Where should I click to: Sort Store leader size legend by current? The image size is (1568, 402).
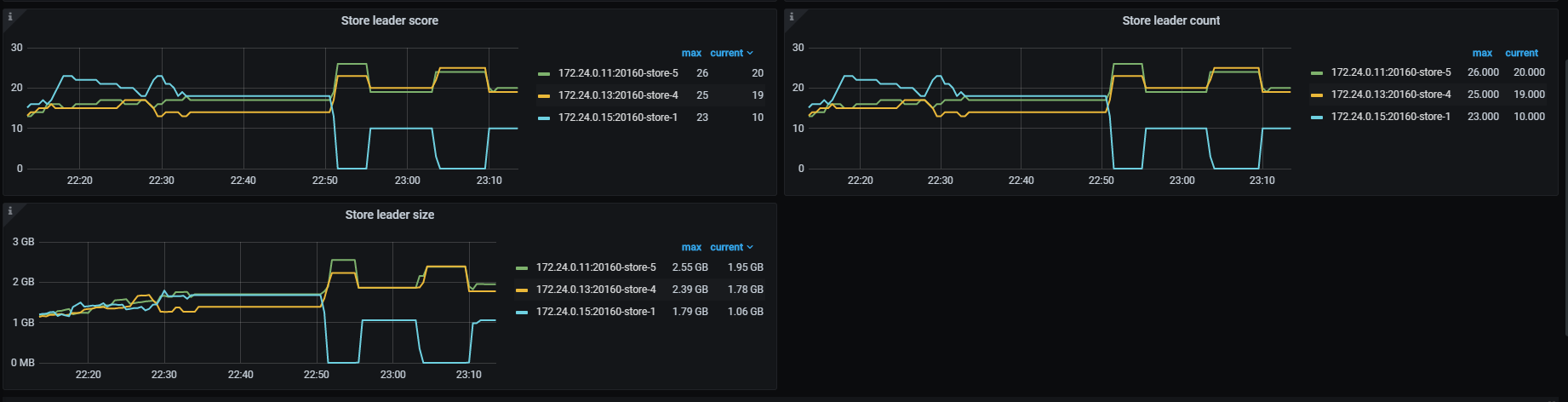(731, 247)
